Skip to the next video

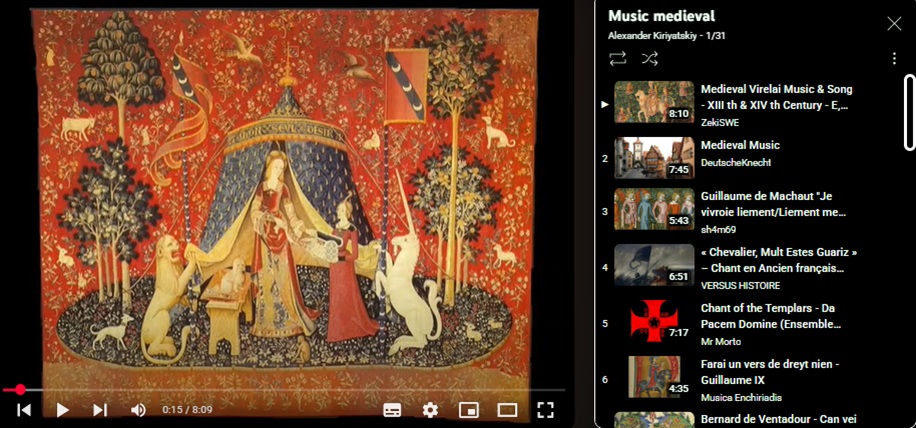[100, 409]
